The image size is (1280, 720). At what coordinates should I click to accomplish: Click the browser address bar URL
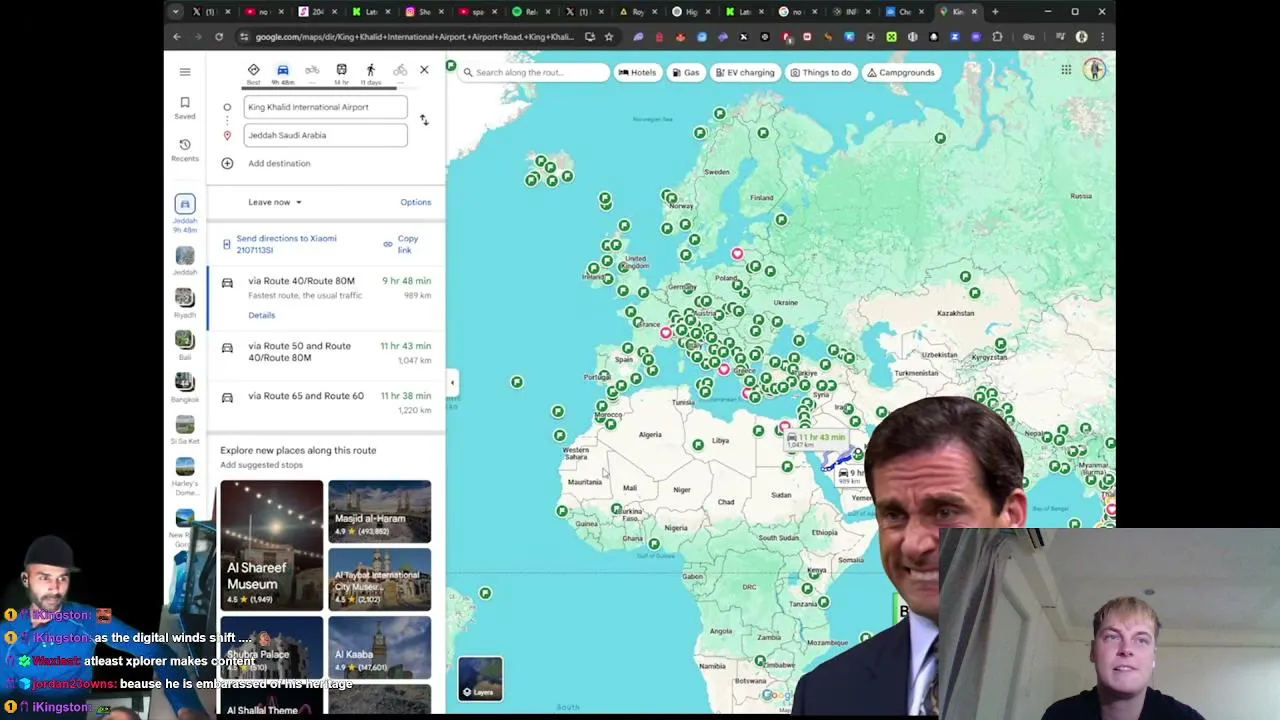pyautogui.click(x=414, y=37)
